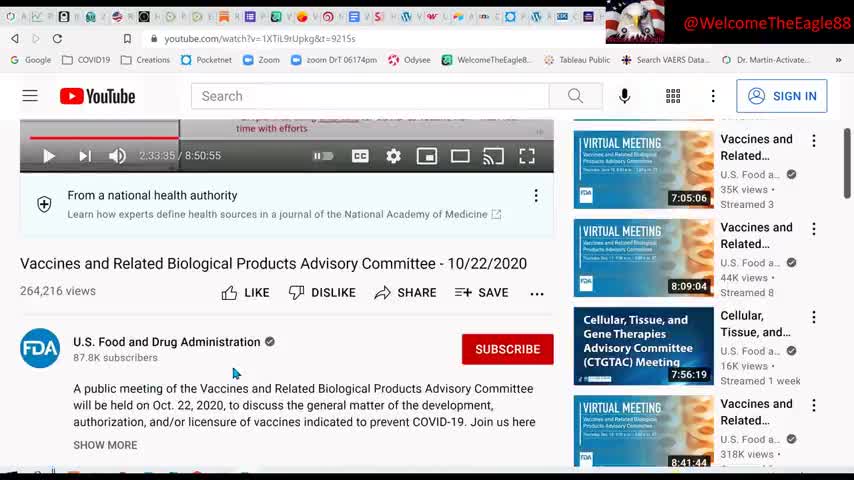Enable miniplayer mode
854x480 pixels.
(426, 156)
